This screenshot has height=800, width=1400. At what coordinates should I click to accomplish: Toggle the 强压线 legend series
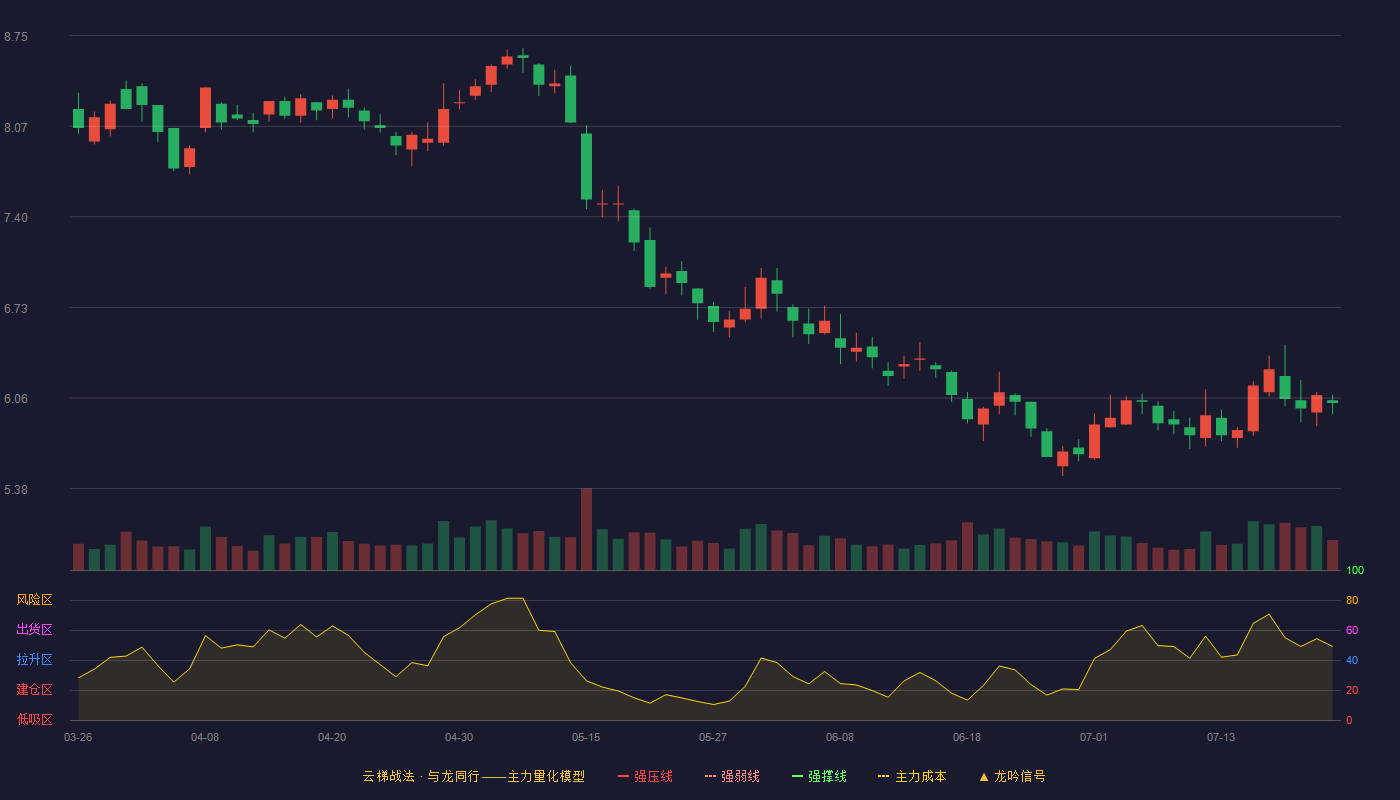click(645, 776)
